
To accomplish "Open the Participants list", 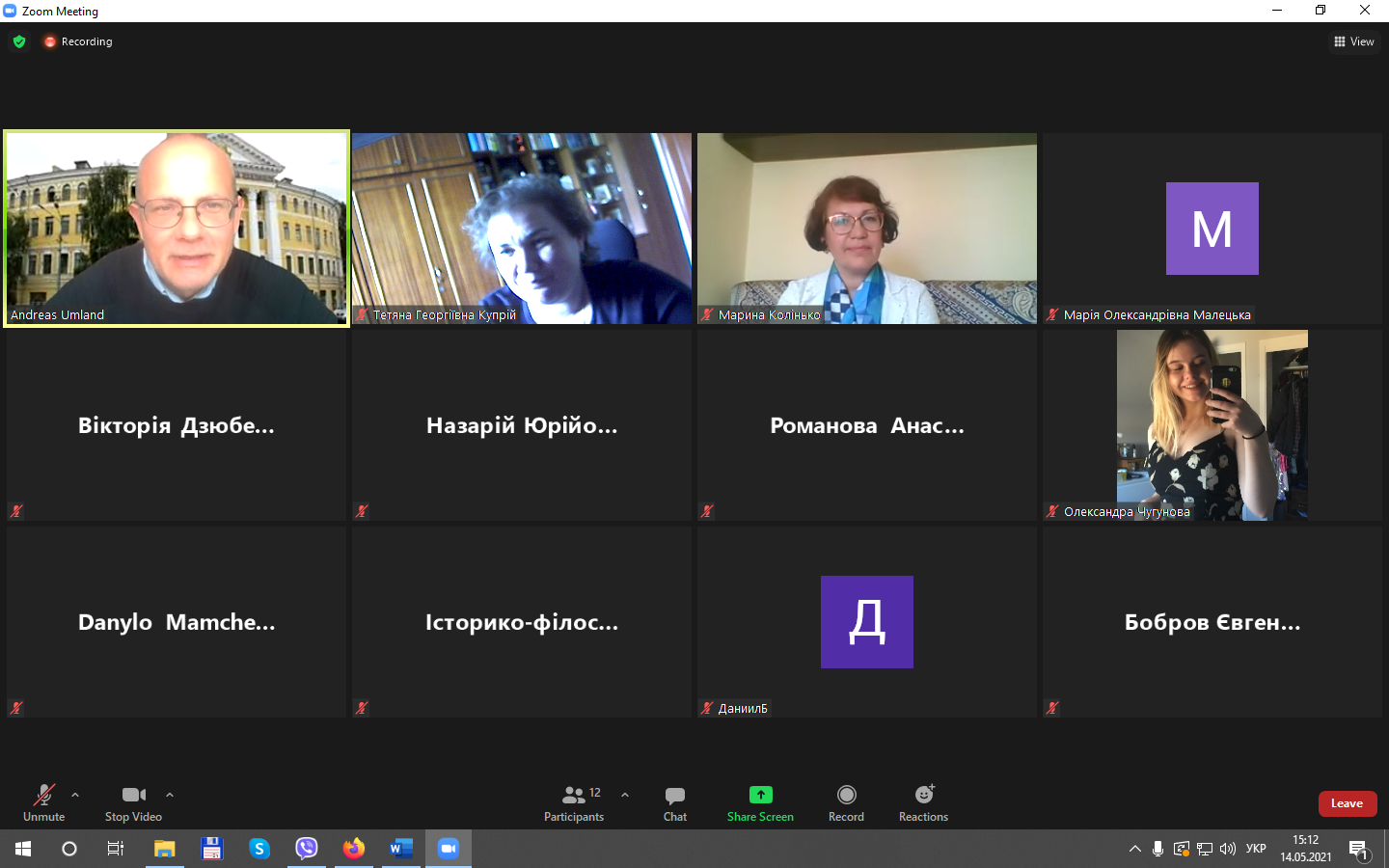I will [574, 802].
